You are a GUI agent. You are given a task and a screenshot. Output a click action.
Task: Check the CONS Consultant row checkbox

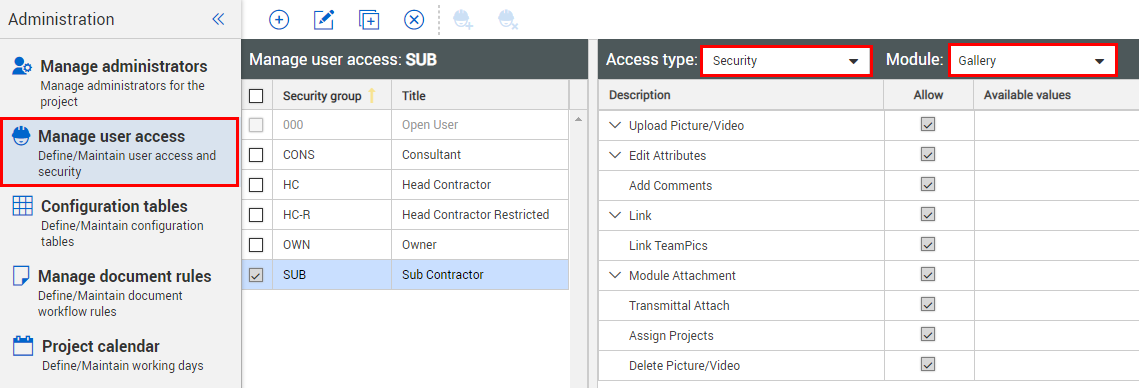click(256, 155)
